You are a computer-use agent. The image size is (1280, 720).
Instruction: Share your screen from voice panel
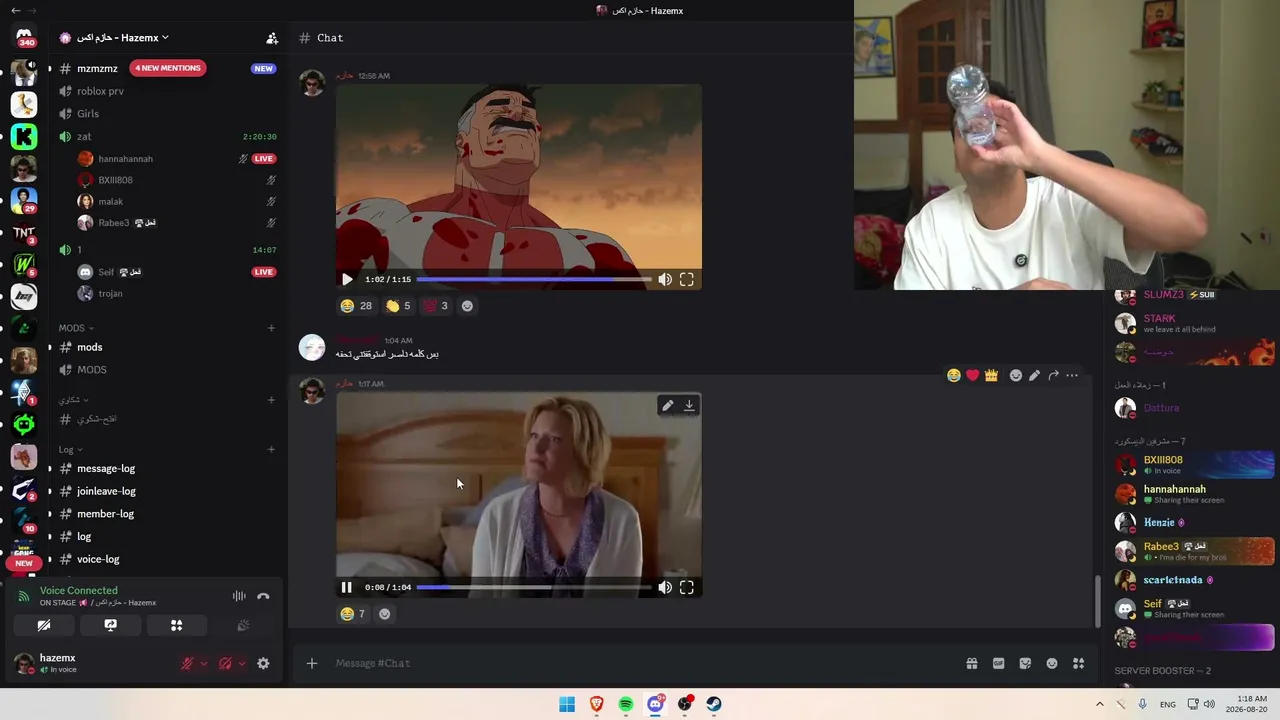click(x=110, y=625)
